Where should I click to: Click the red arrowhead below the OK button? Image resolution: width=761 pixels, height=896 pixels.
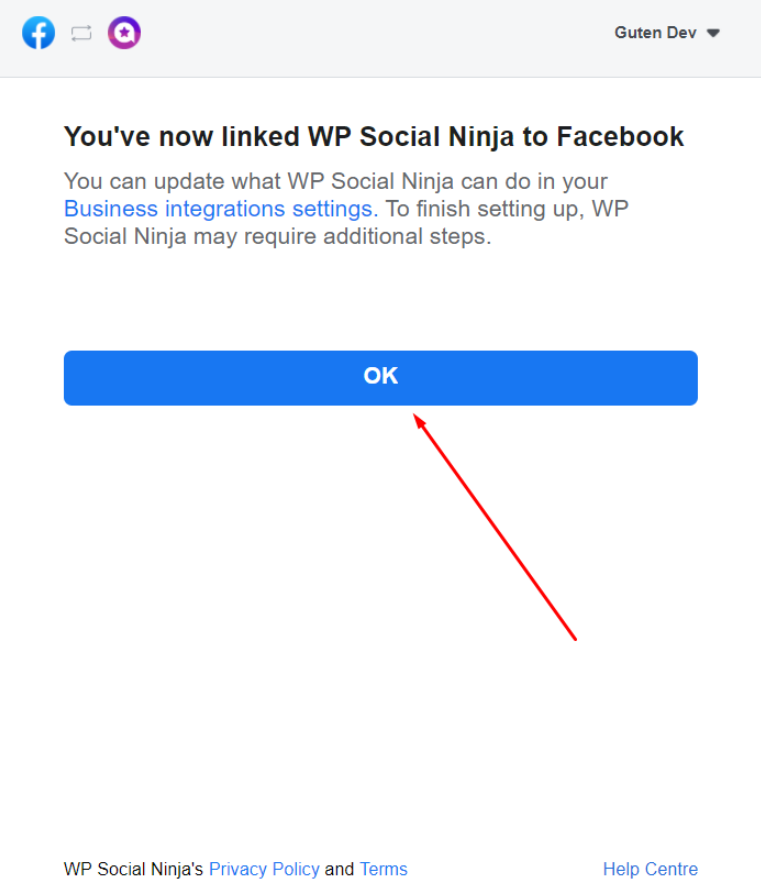point(420,422)
